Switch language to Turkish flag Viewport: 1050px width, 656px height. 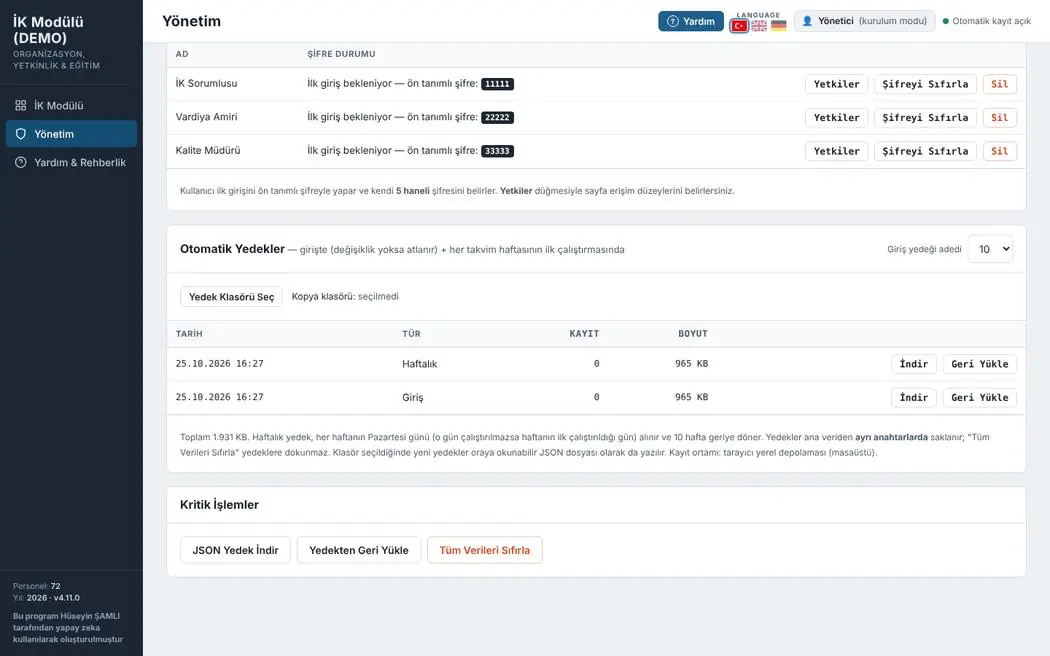(739, 26)
